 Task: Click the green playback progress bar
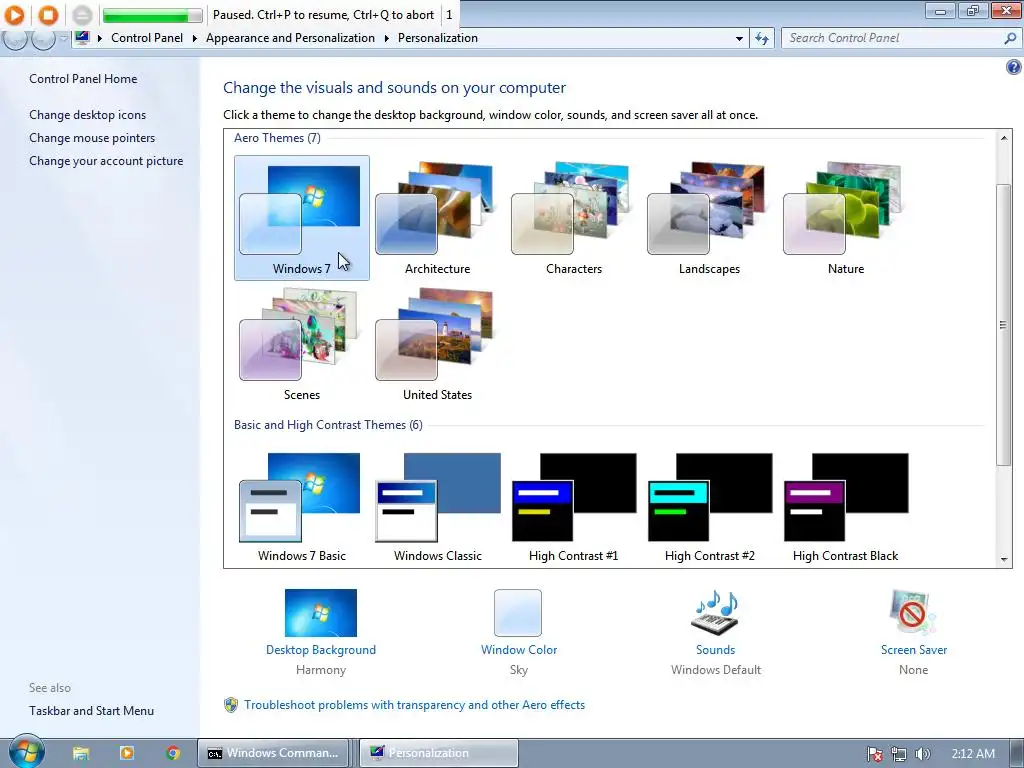(152, 15)
